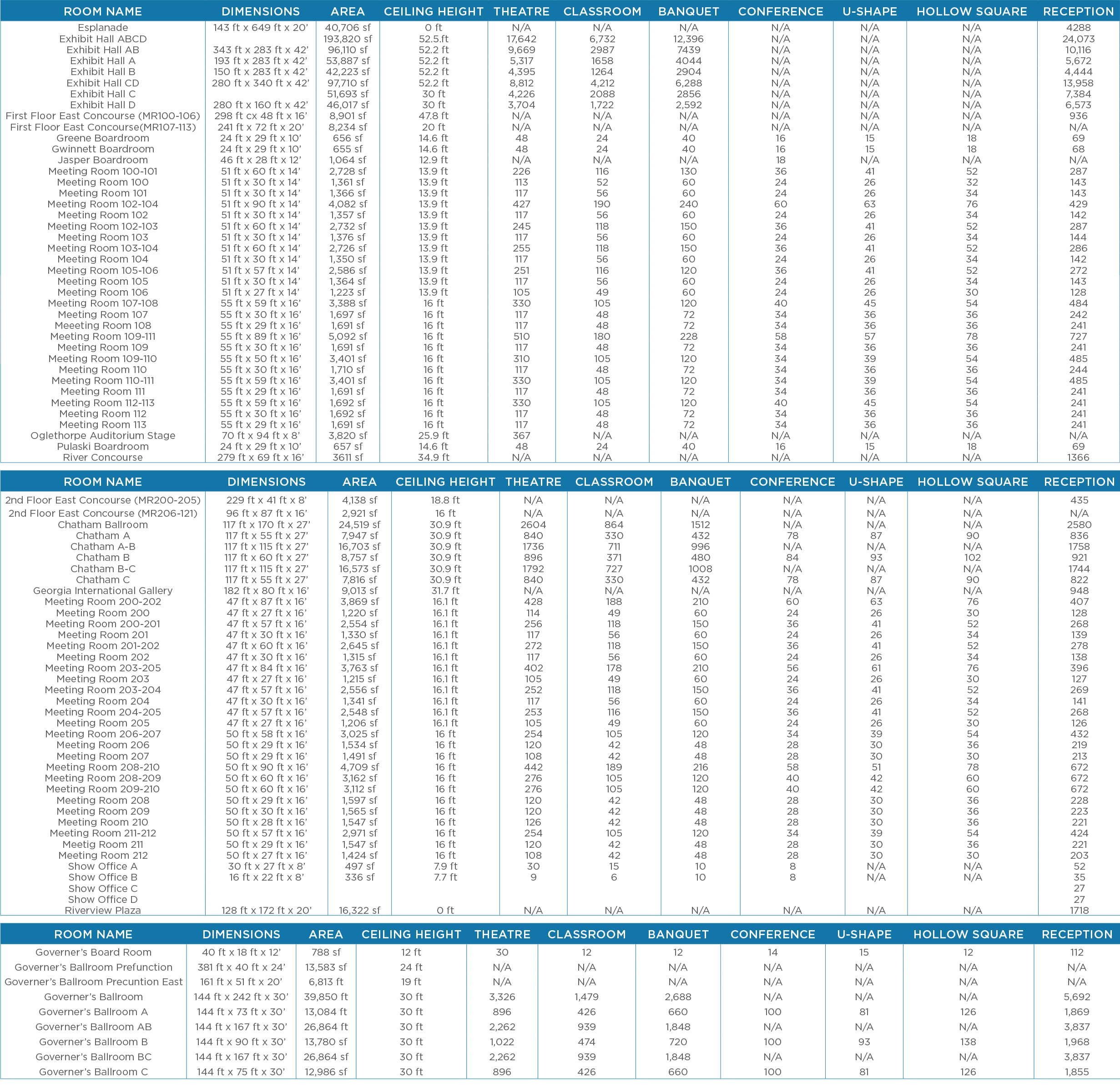Image resolution: width=1120 pixels, height=1088 pixels.
Task: Click Governer's Ballroom A name
Action: point(93,1012)
